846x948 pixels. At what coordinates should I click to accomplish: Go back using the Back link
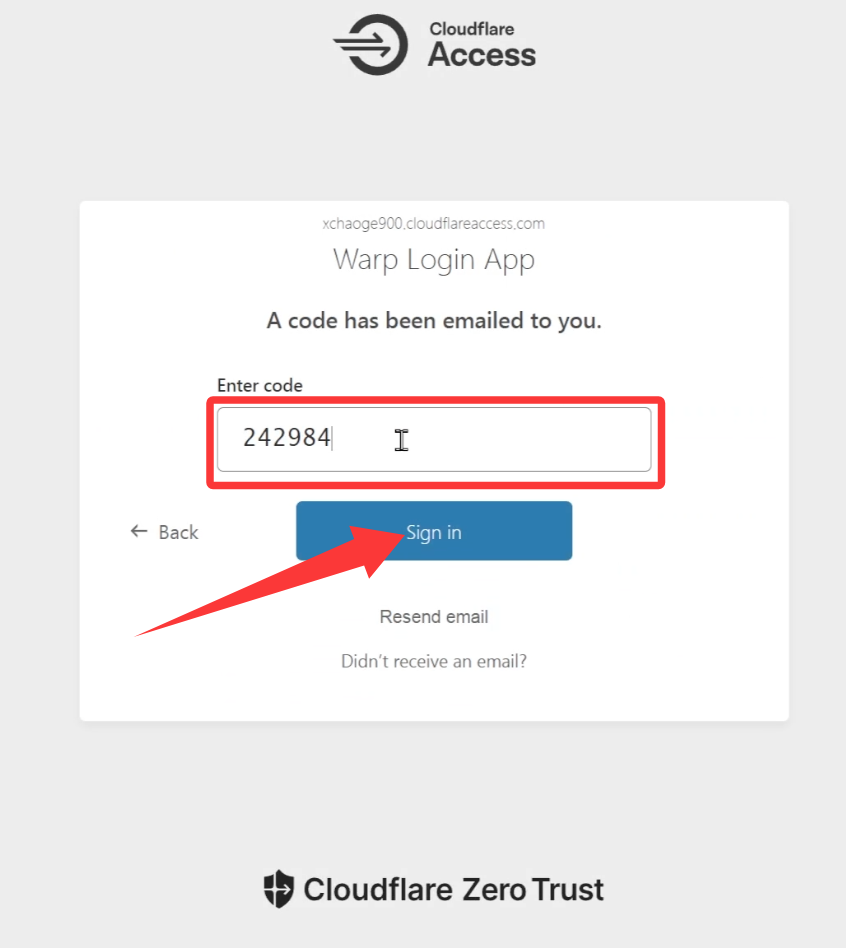pos(178,532)
